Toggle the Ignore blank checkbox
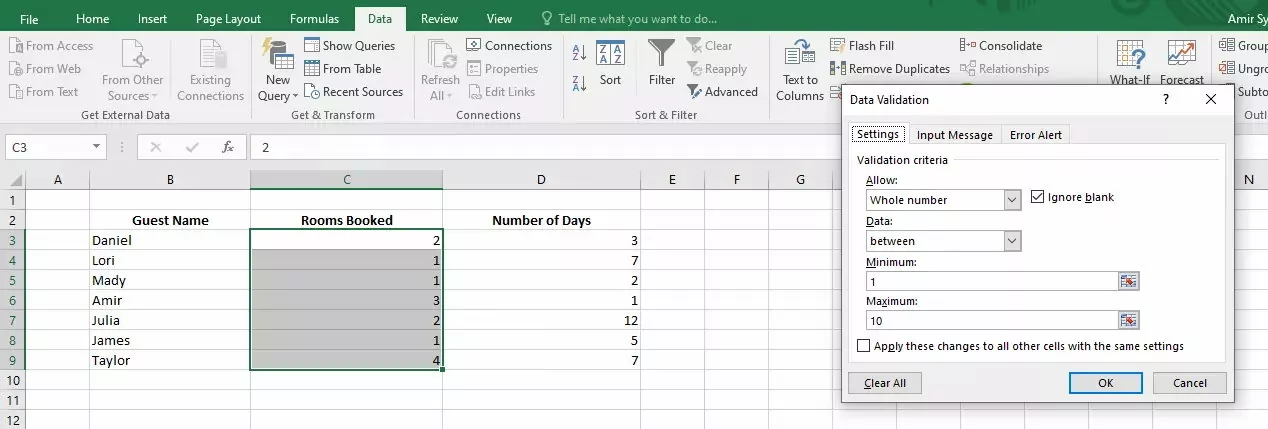 pos(1037,198)
